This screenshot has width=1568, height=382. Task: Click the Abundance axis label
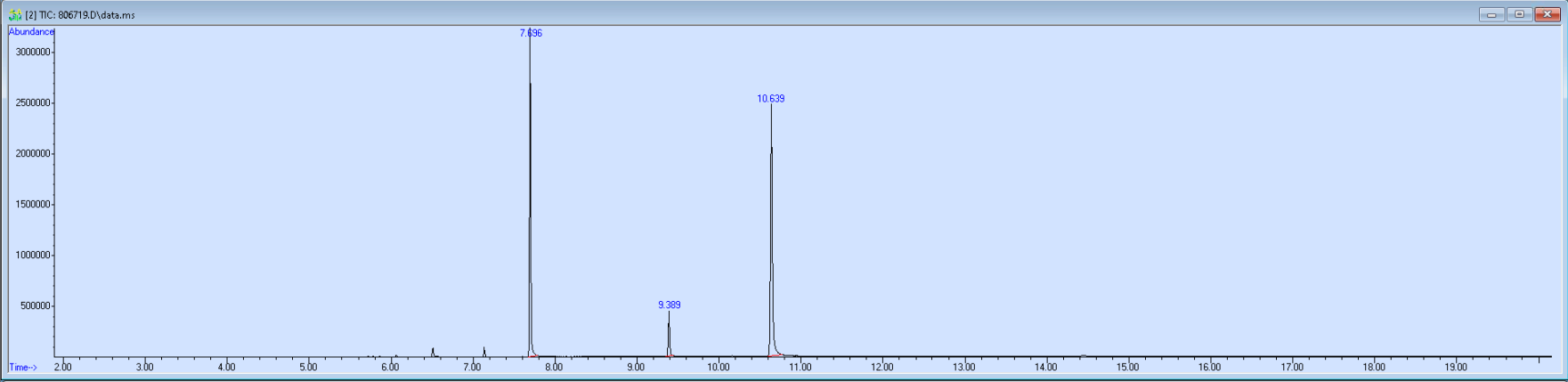31,32
